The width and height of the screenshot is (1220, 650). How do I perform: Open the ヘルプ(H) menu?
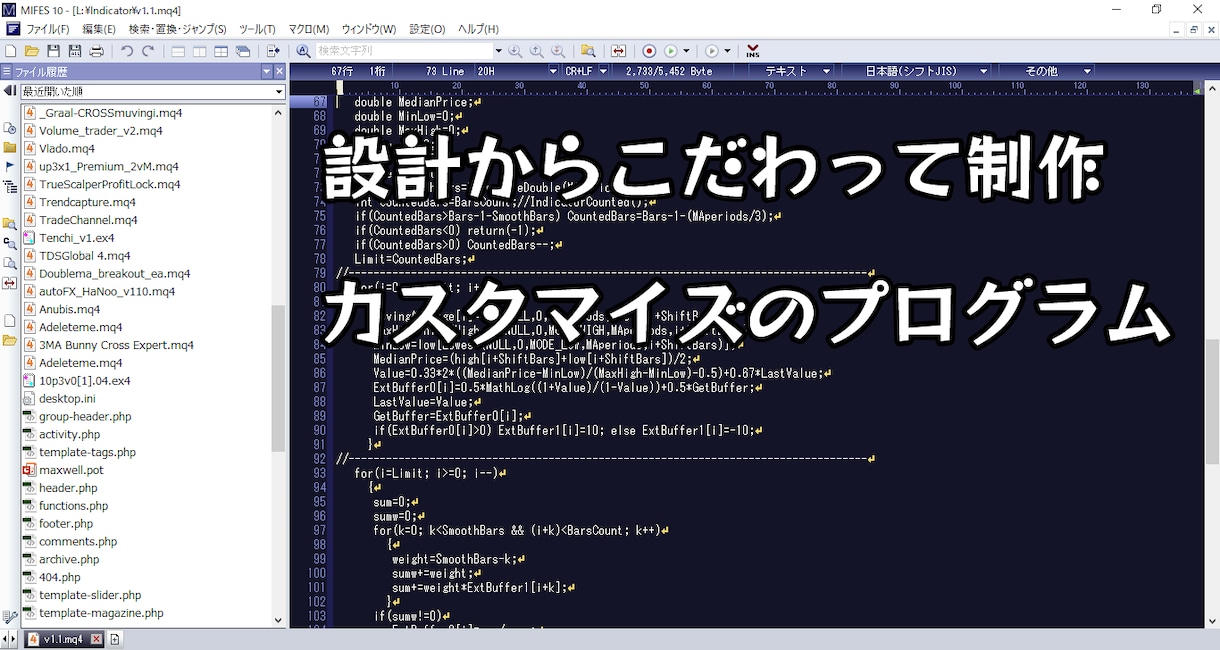point(478,29)
